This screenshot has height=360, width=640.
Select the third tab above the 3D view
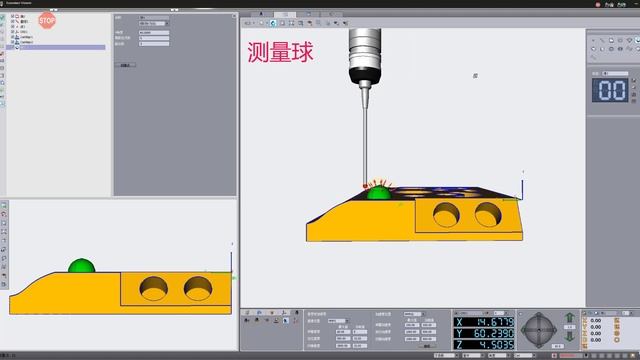click(309, 14)
